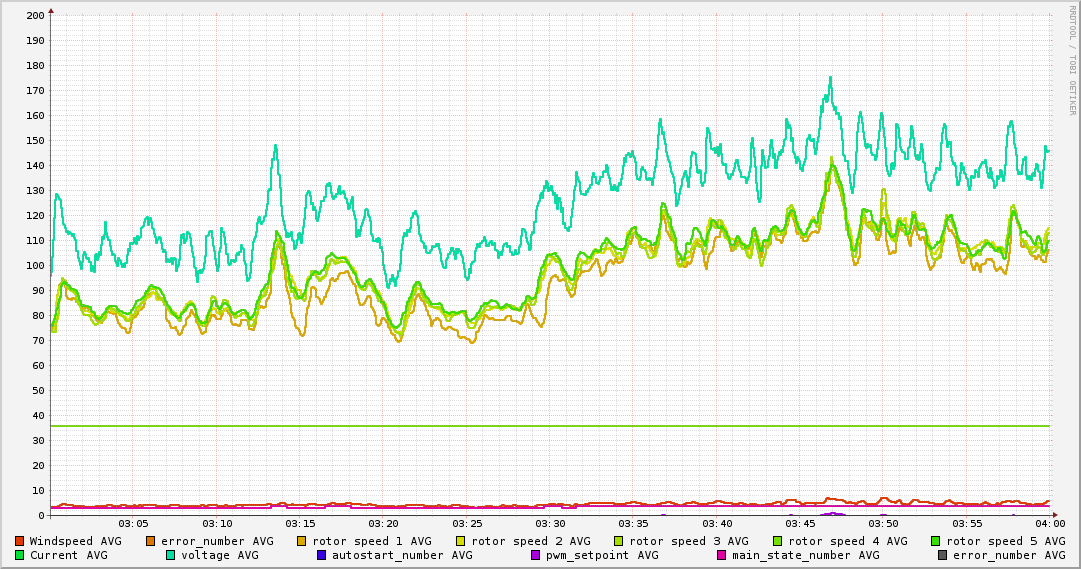Click the rotor speed 4 AVG swatch
Viewport: 1081px width, 569px height.
pos(778,541)
